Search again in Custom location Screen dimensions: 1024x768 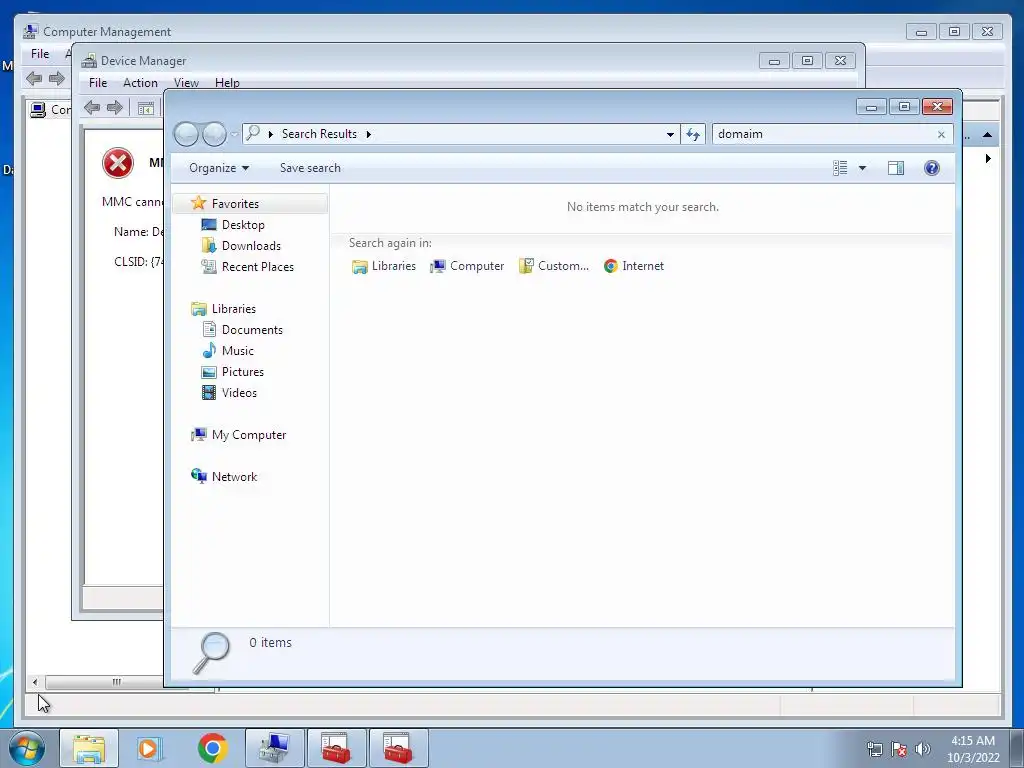pos(554,266)
